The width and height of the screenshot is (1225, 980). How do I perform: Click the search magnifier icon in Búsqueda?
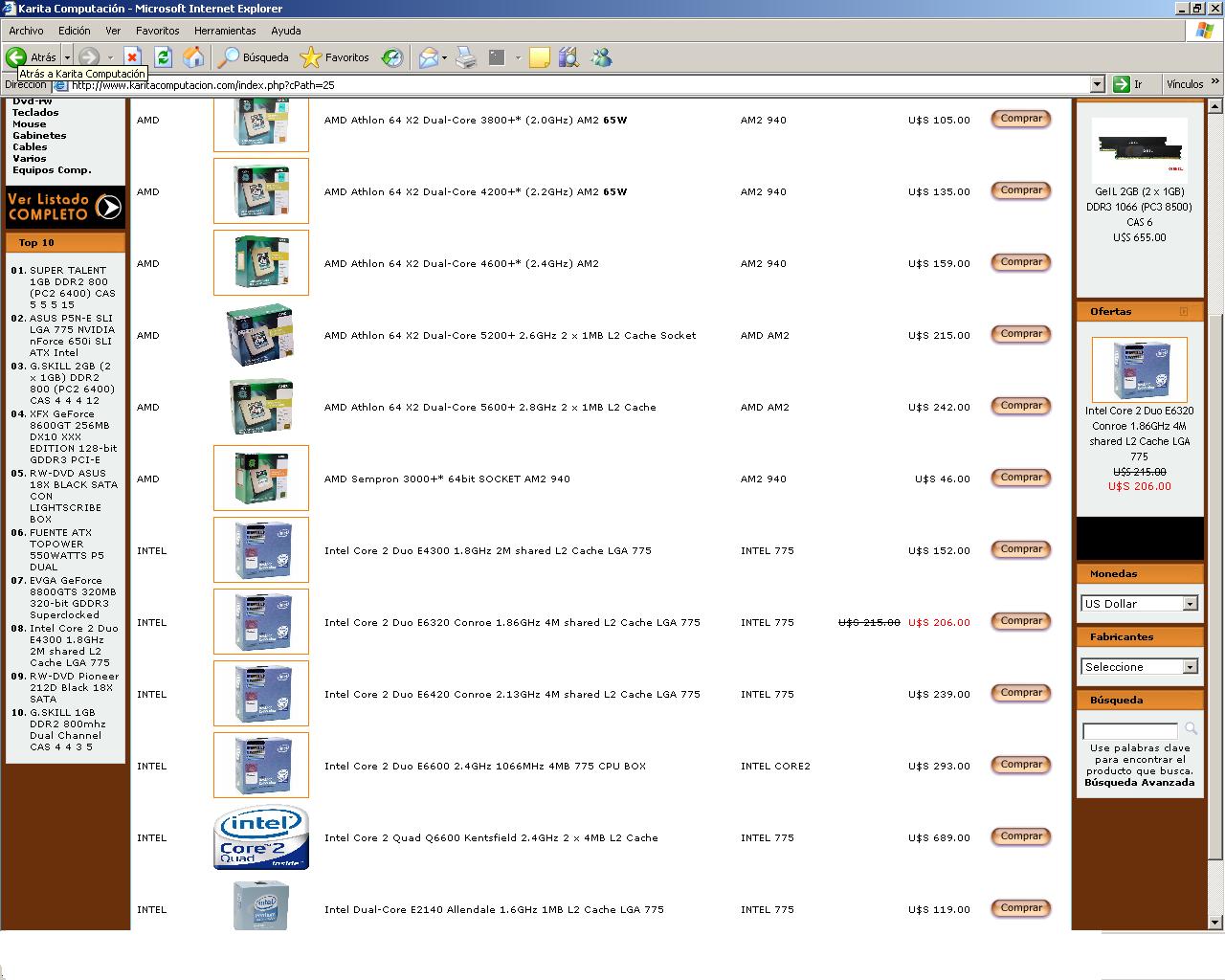(1191, 729)
